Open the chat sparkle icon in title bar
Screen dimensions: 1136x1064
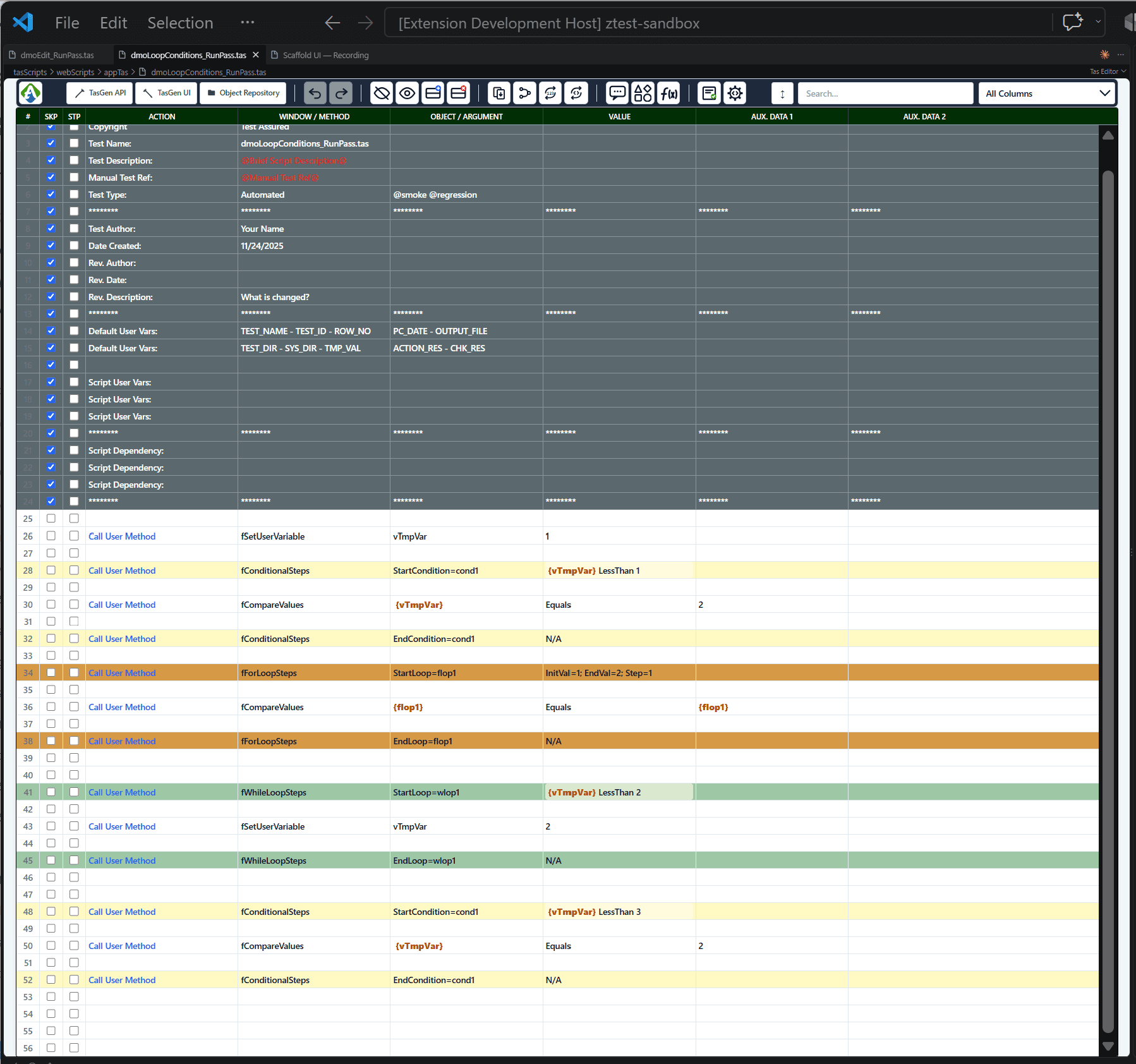click(x=1072, y=23)
